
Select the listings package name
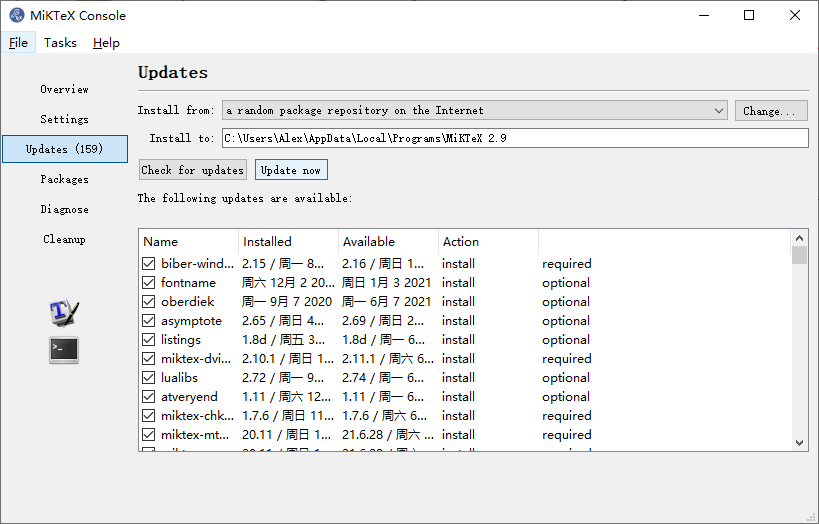[181, 340]
